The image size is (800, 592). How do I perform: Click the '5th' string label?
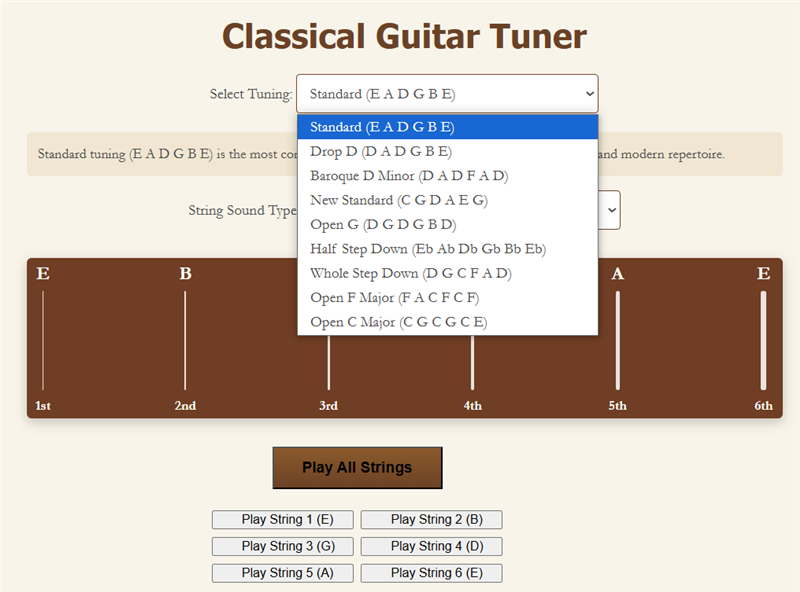point(617,406)
